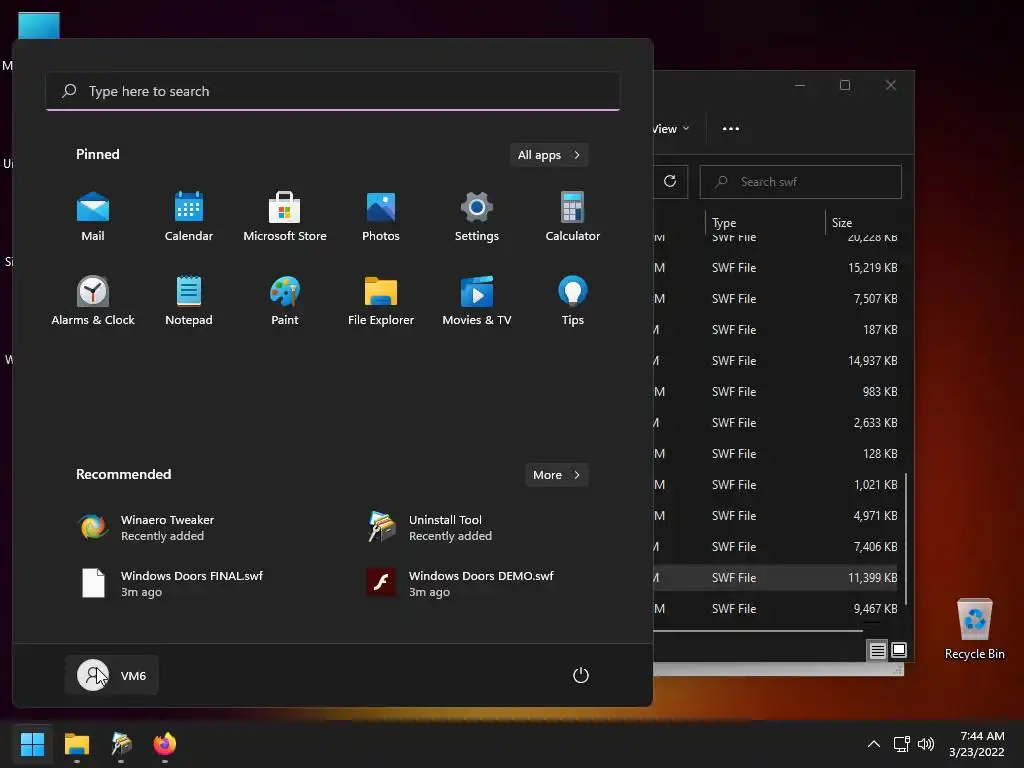Click the Explorer horizontal scrollbar
1024x768 pixels.
pos(758,631)
